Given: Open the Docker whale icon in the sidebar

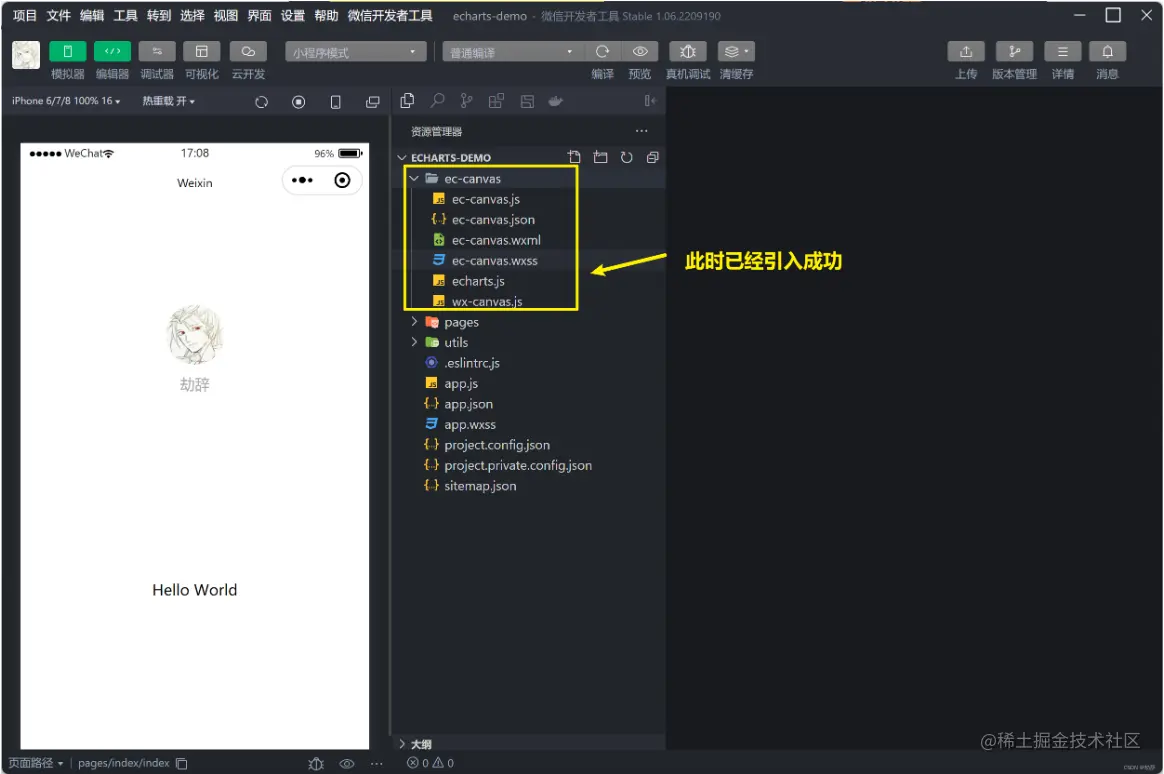Looking at the screenshot, I should pos(555,101).
